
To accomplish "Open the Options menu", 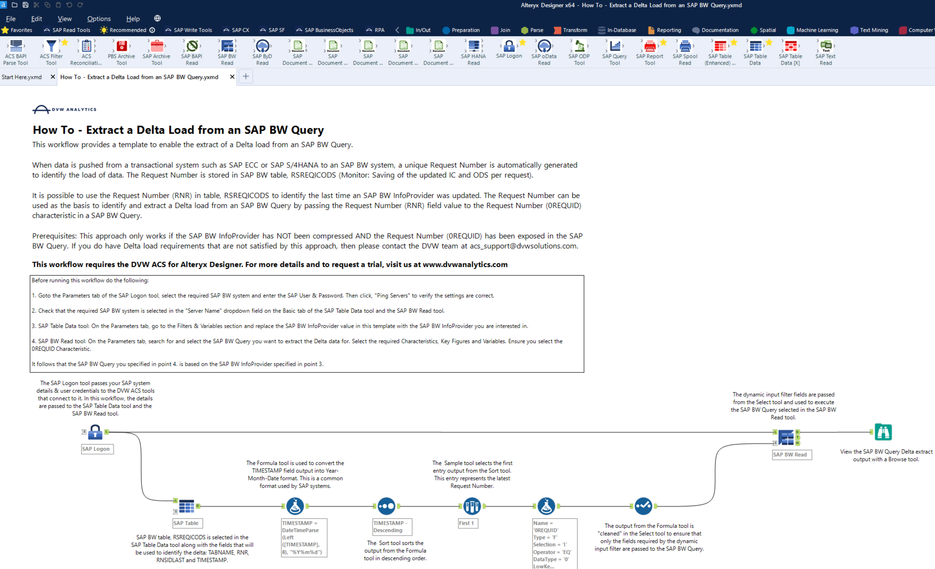I will click(x=98, y=18).
